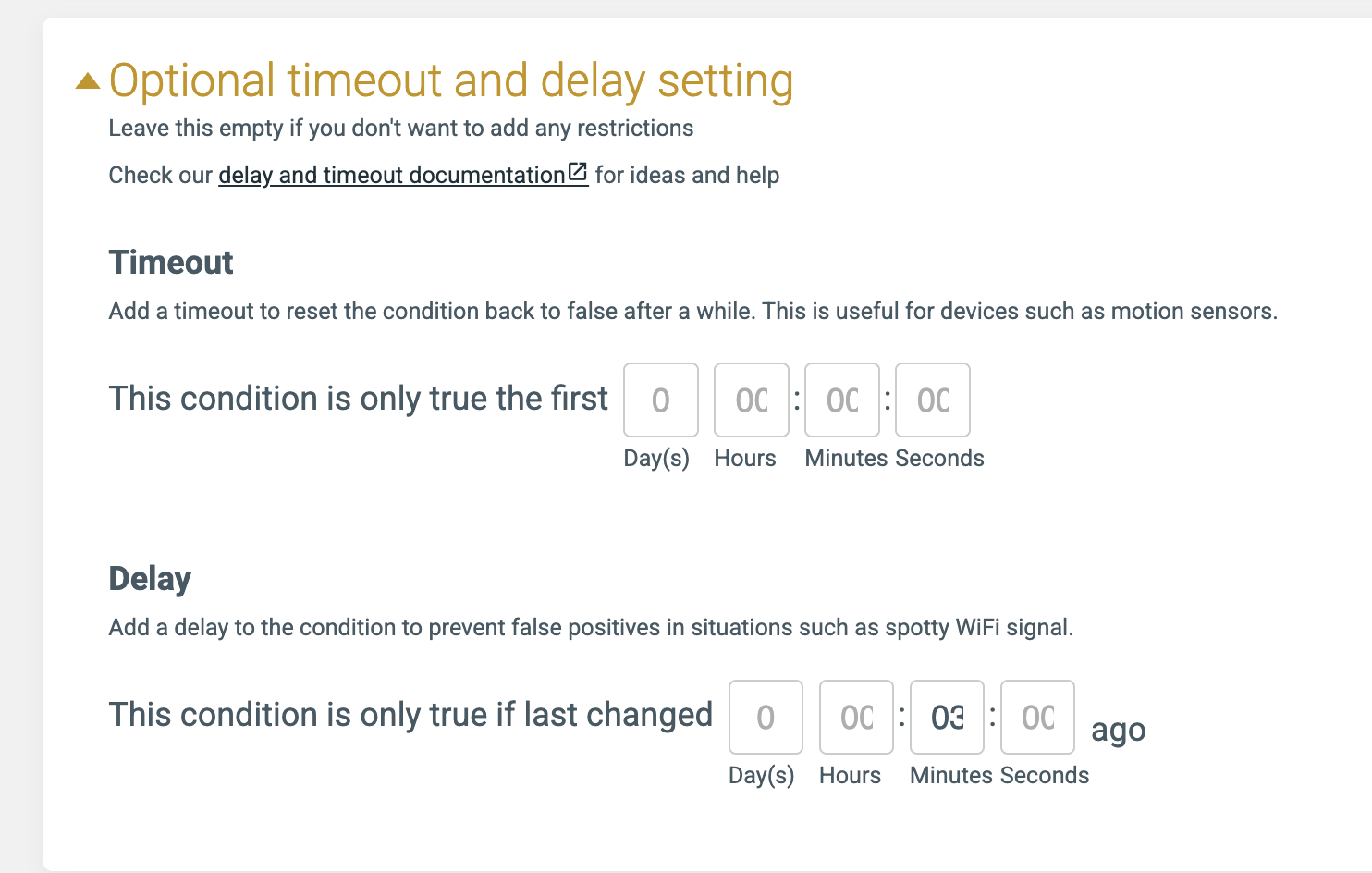Focus the Delay Day(s) field
Viewport: 1372px width, 873px height.
coord(766,717)
